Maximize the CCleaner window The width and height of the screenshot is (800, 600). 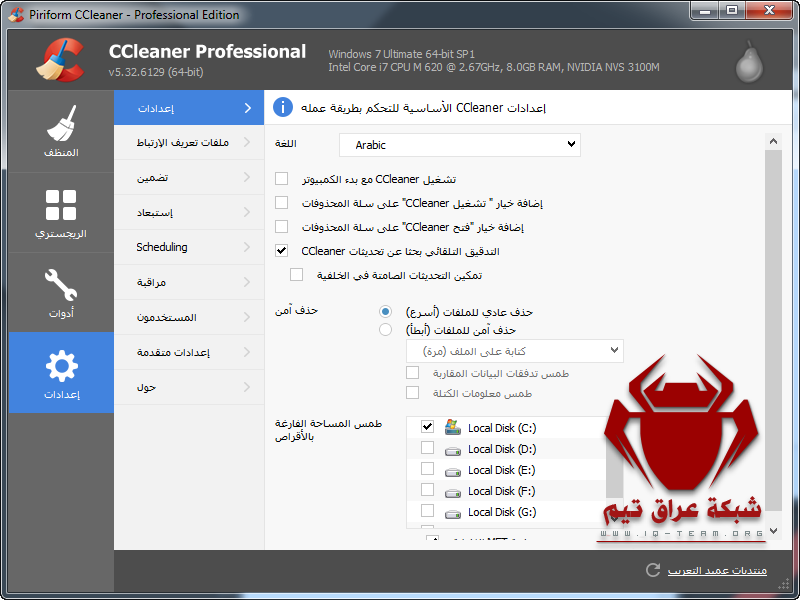[x=732, y=10]
